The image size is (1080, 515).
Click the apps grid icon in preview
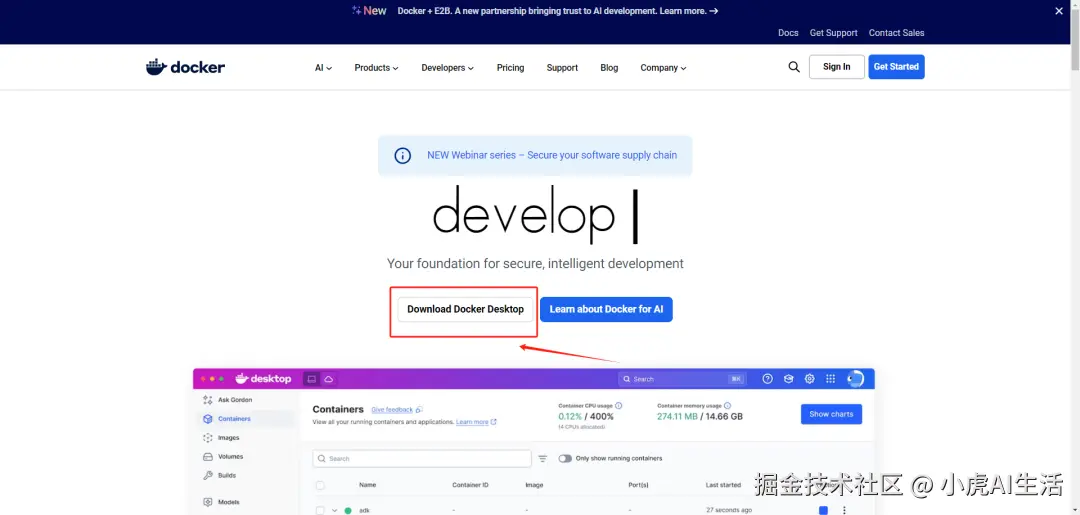[831, 379]
